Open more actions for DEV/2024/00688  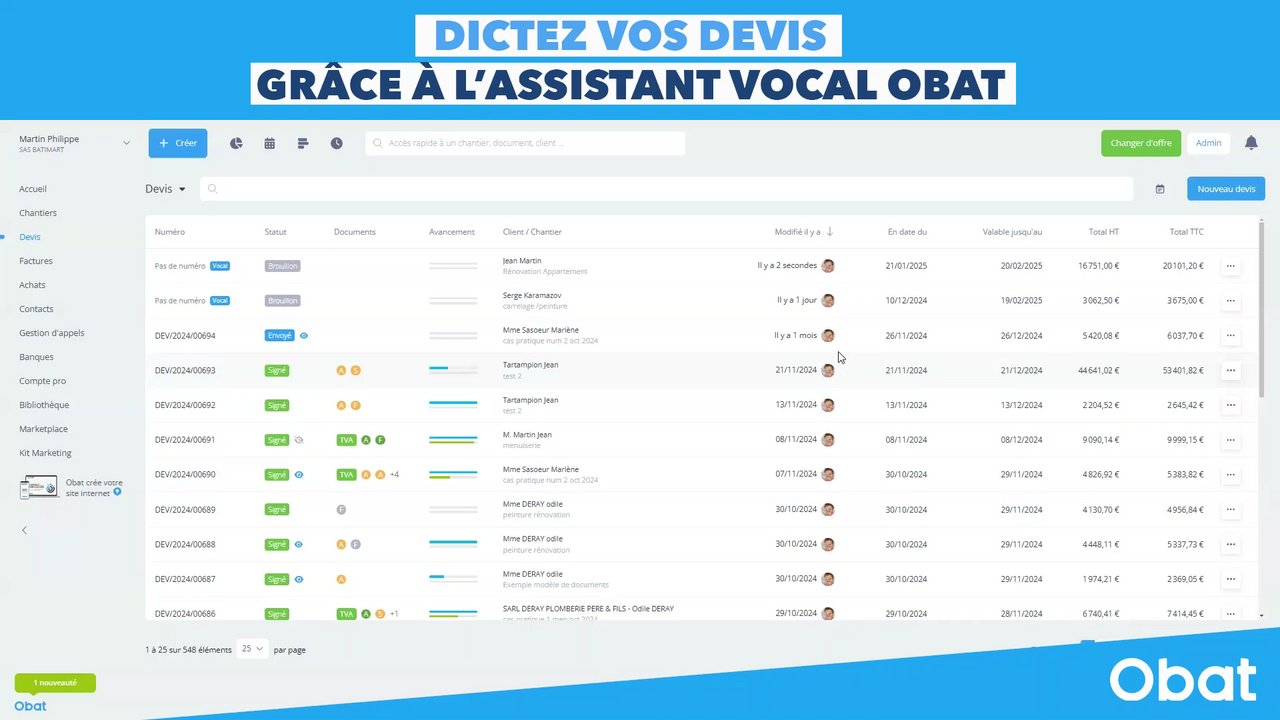pyautogui.click(x=1231, y=545)
